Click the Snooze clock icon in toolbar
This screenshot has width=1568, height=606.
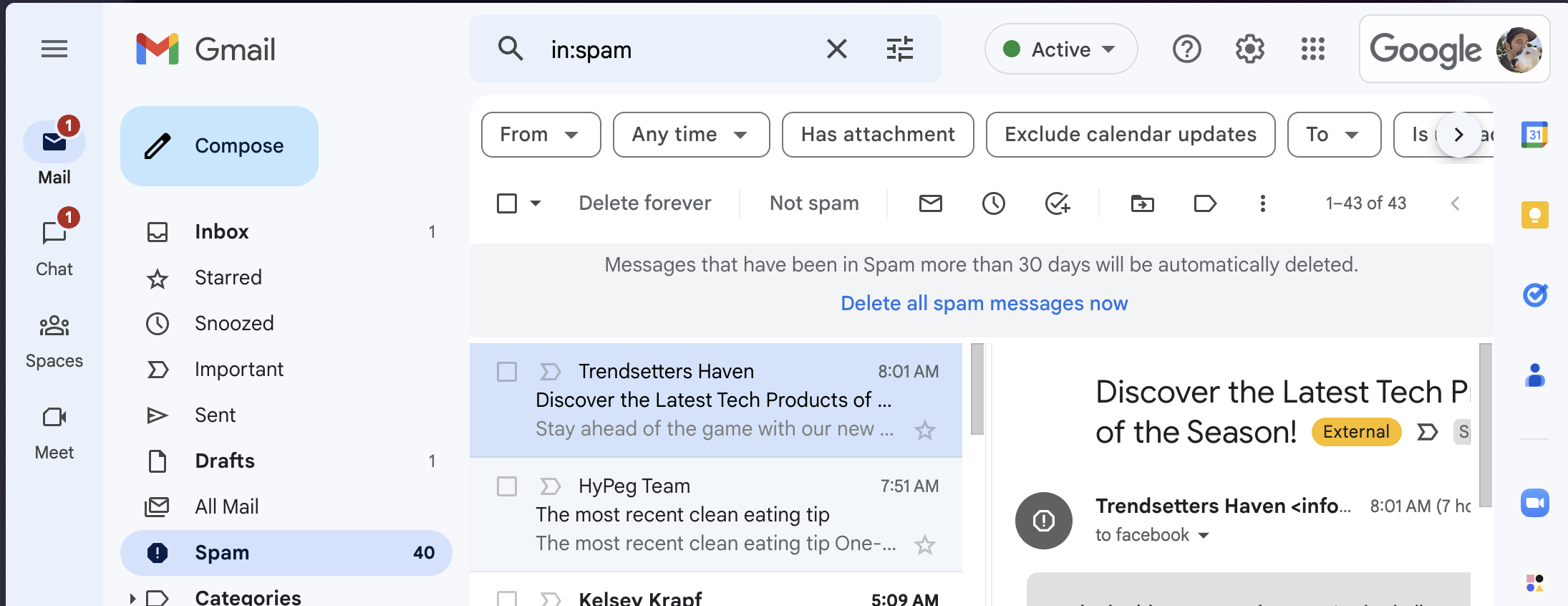(x=993, y=203)
